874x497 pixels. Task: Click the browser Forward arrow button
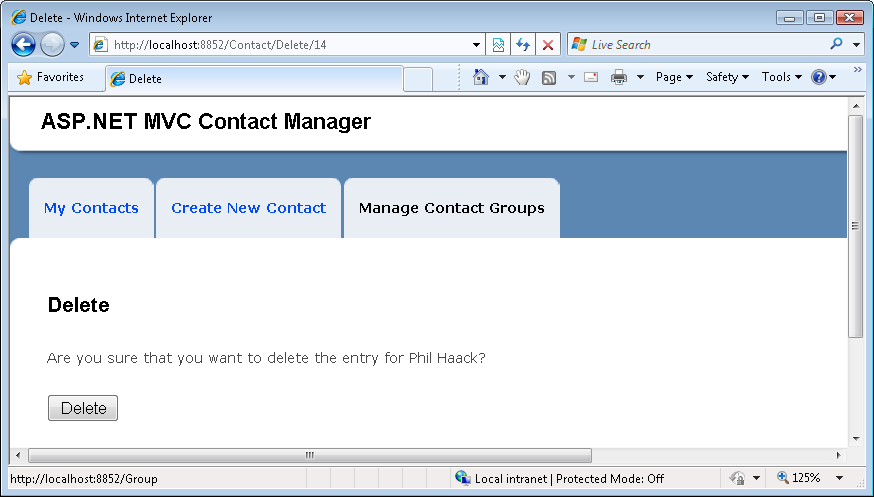(52, 45)
